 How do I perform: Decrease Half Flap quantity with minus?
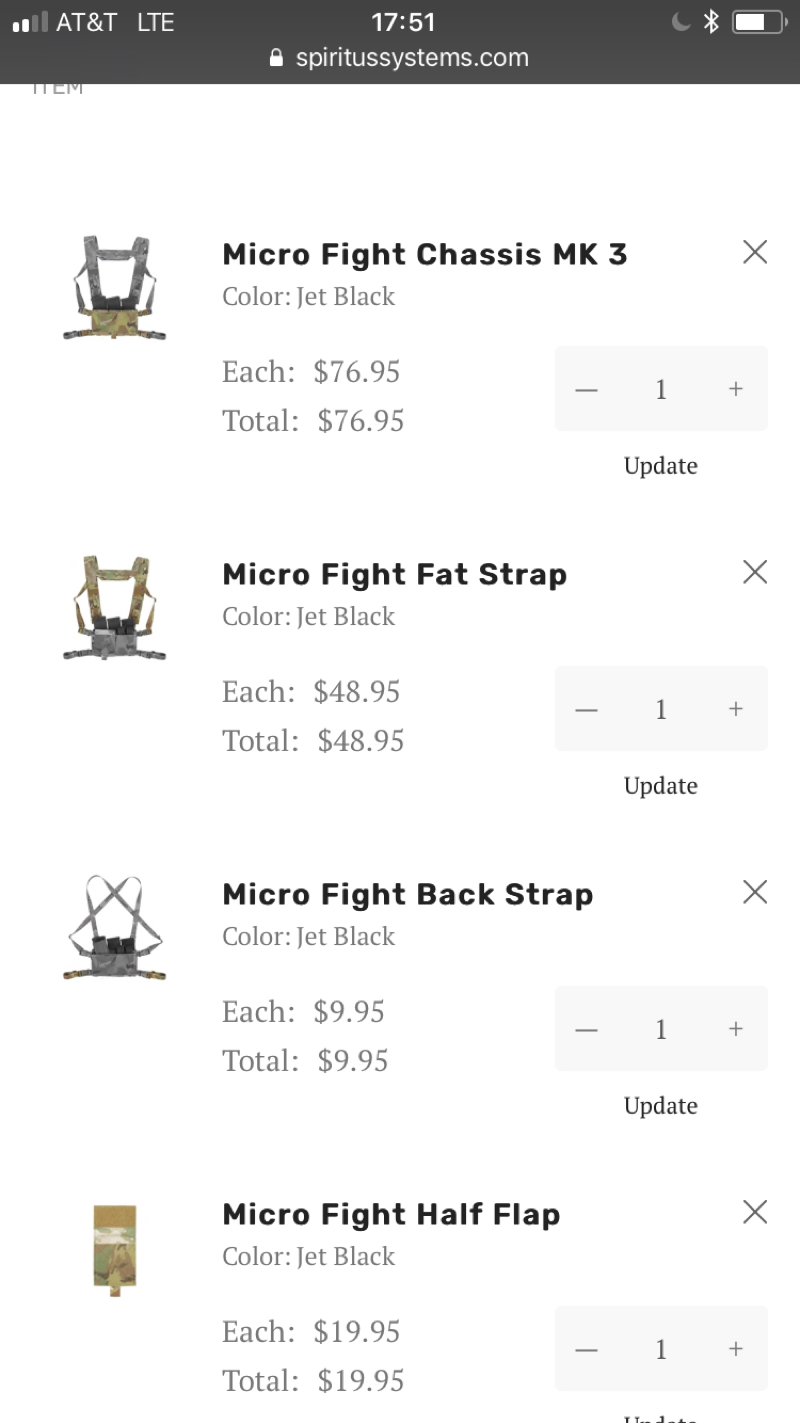pos(587,1349)
